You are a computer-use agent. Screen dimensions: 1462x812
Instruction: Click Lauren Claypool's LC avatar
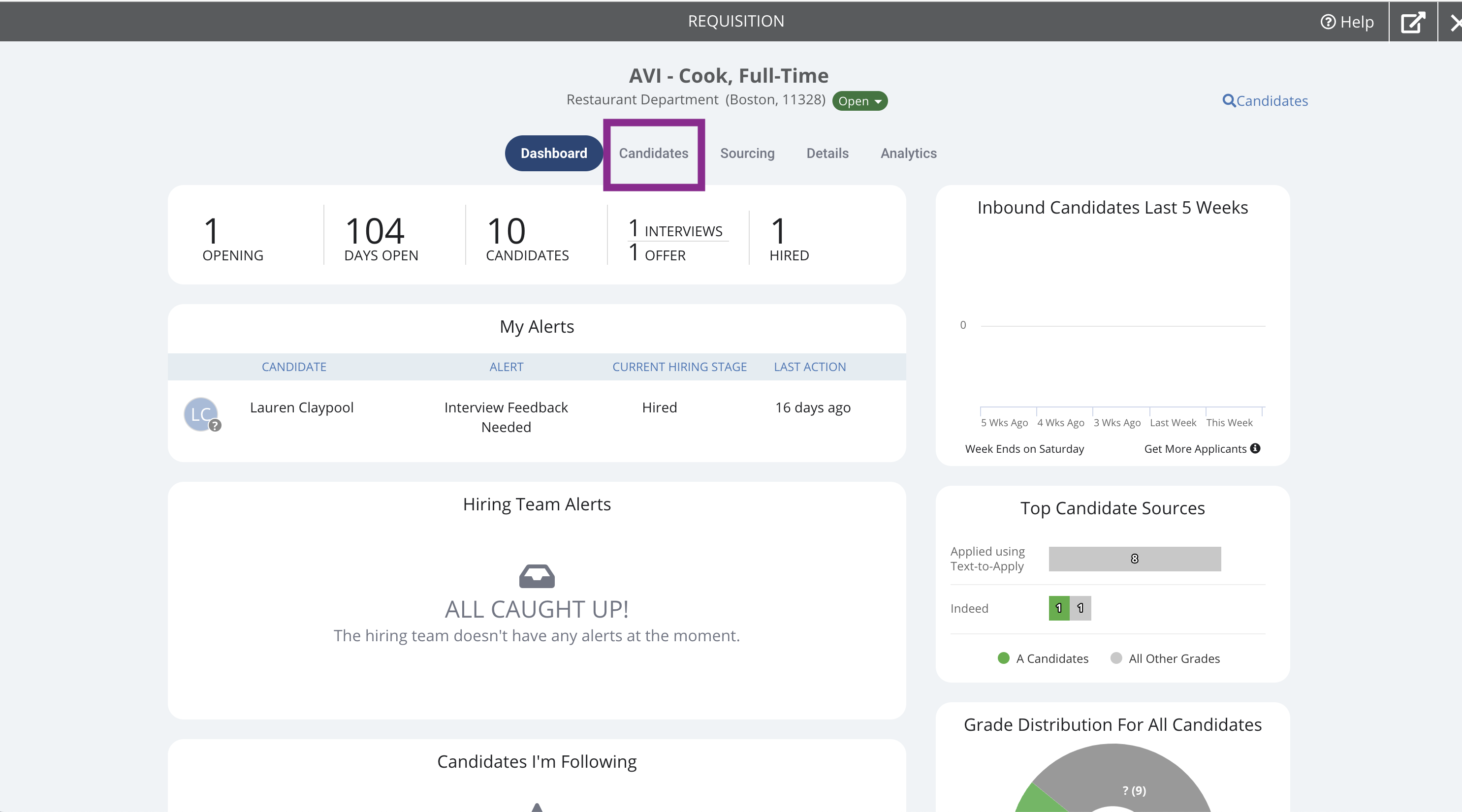201,414
